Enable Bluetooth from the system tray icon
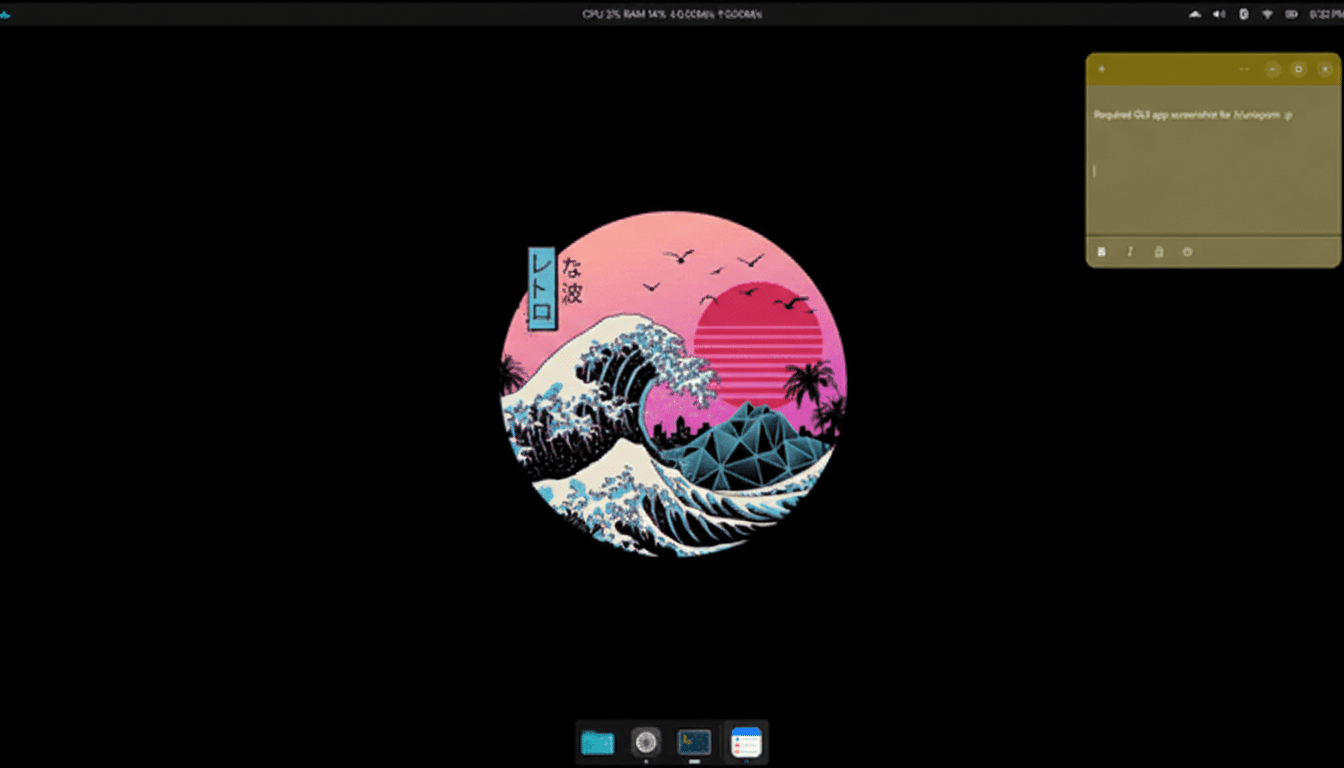The width and height of the screenshot is (1344, 768). (1242, 14)
